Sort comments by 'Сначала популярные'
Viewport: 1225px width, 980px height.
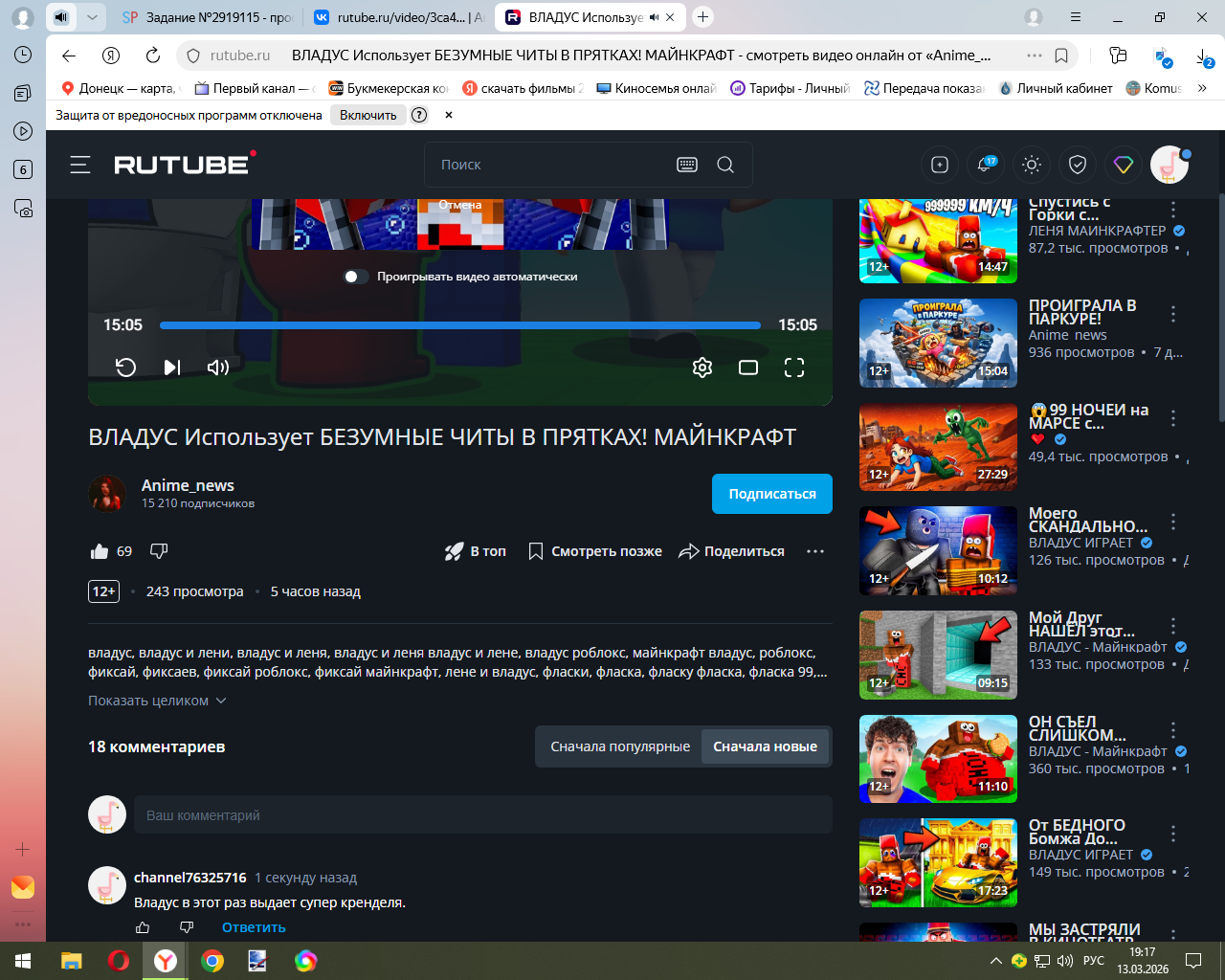click(620, 746)
